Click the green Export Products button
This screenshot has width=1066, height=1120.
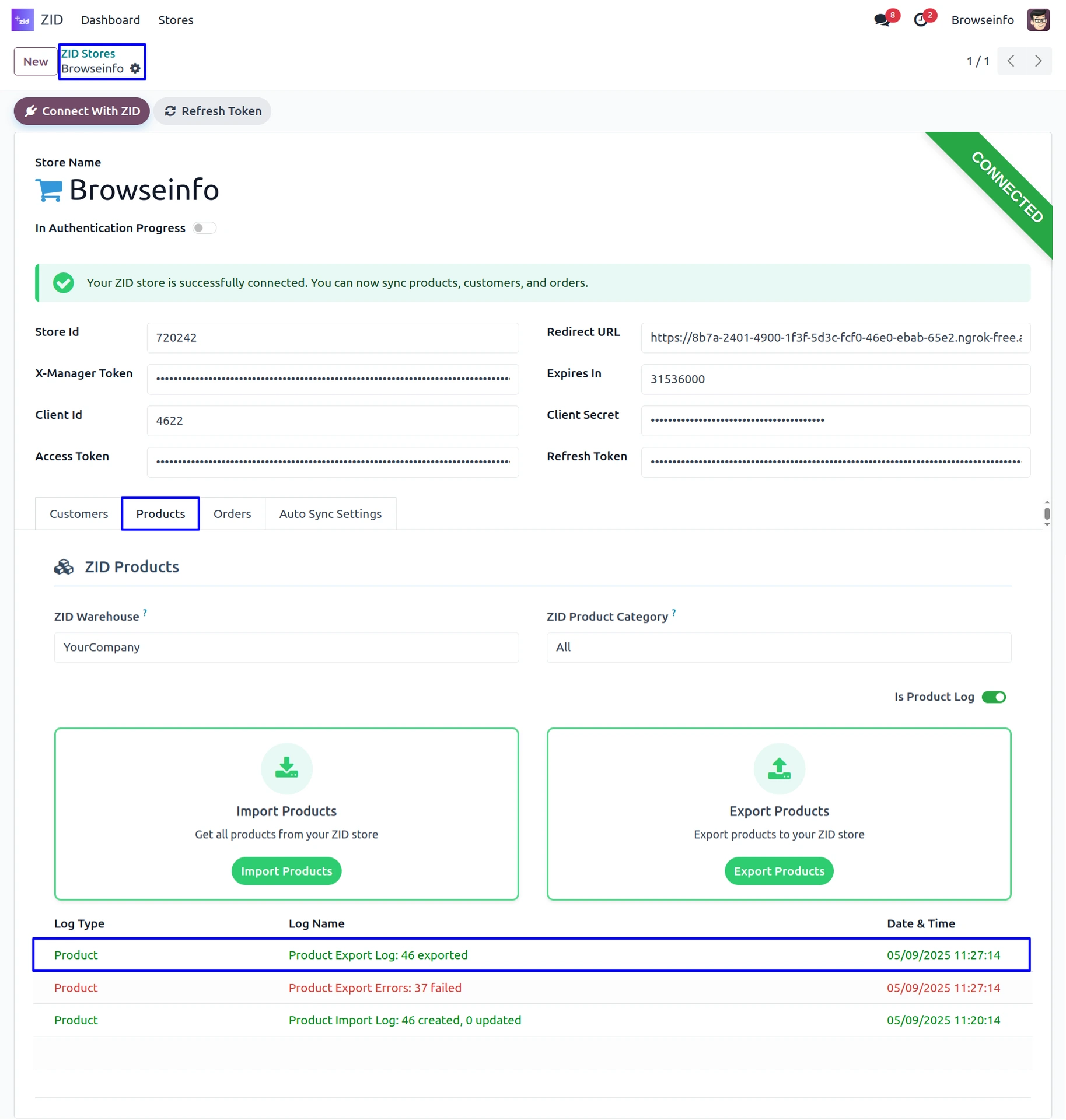pyautogui.click(x=779, y=871)
